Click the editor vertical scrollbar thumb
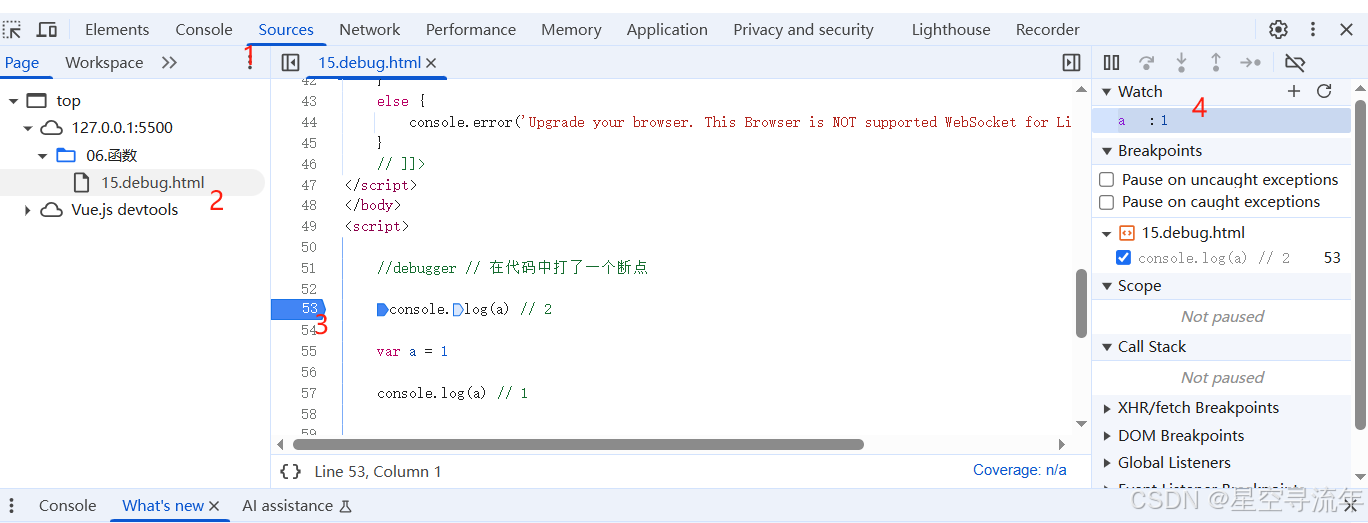The width and height of the screenshot is (1368, 523). (1081, 303)
